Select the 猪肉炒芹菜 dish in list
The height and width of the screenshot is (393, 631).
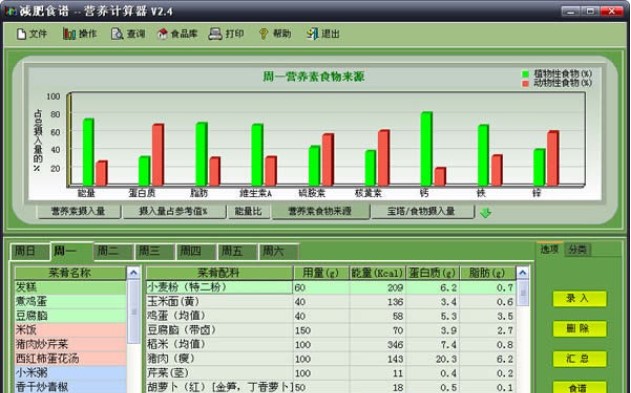pos(70,344)
